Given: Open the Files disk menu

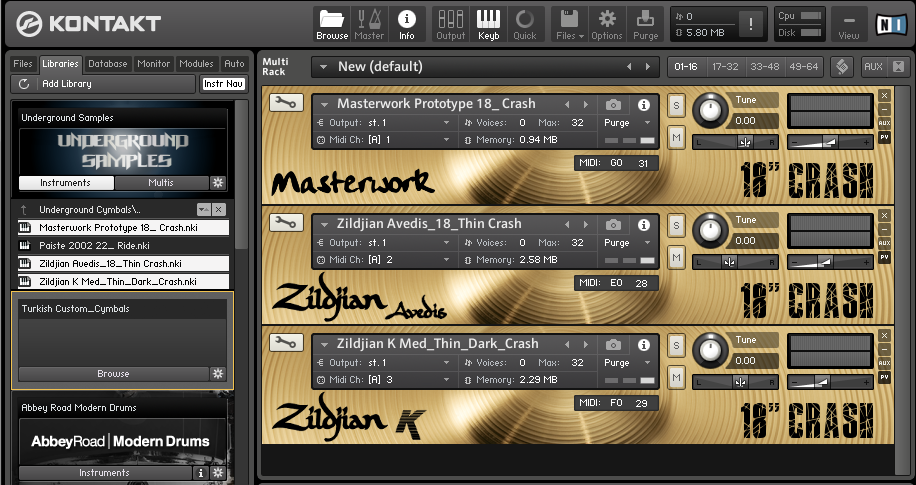Looking at the screenshot, I should click(x=570, y=25).
